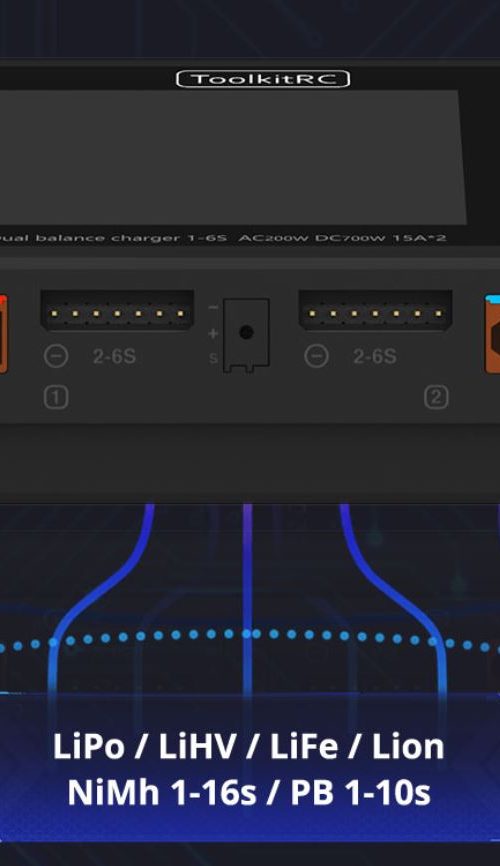Click the channel 2 number icon
Screen dimensions: 500x866
click(x=436, y=398)
